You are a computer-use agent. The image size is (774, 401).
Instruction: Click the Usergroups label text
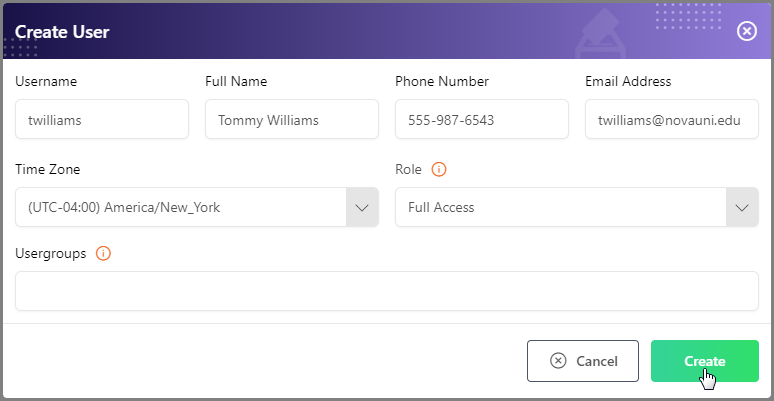(x=50, y=253)
